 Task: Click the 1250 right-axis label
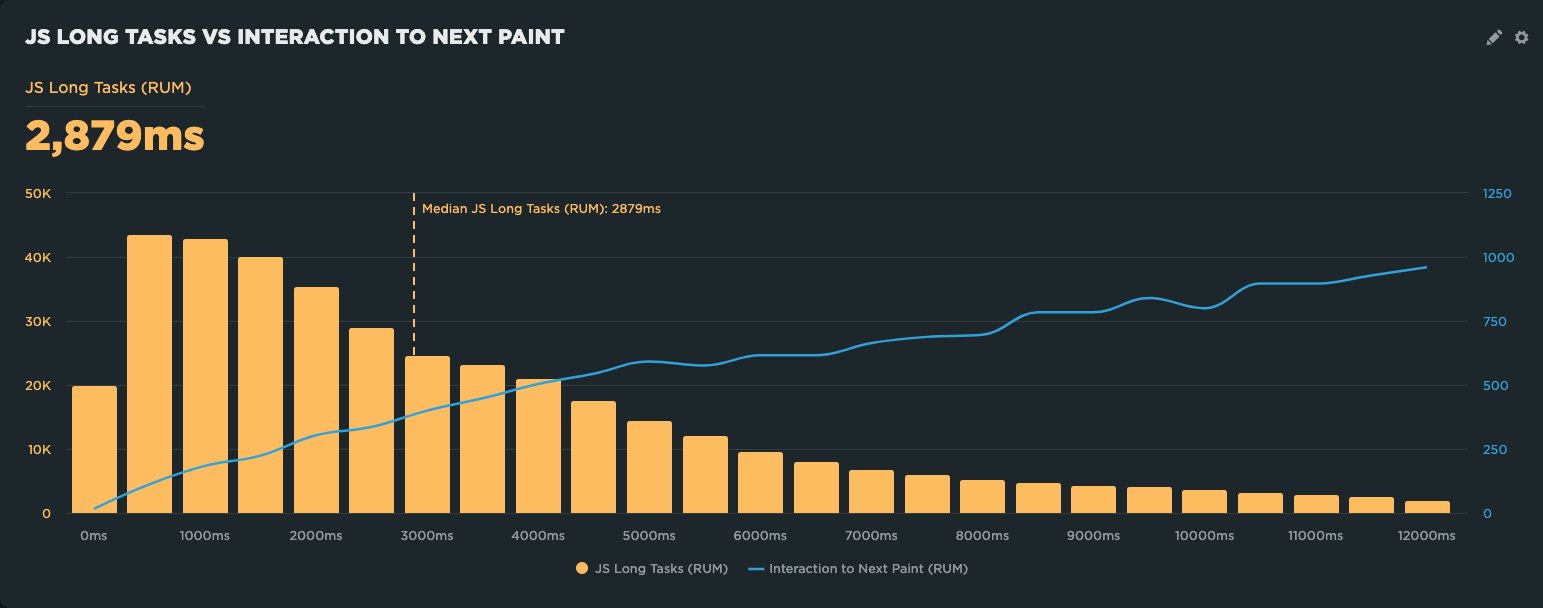(1497, 193)
